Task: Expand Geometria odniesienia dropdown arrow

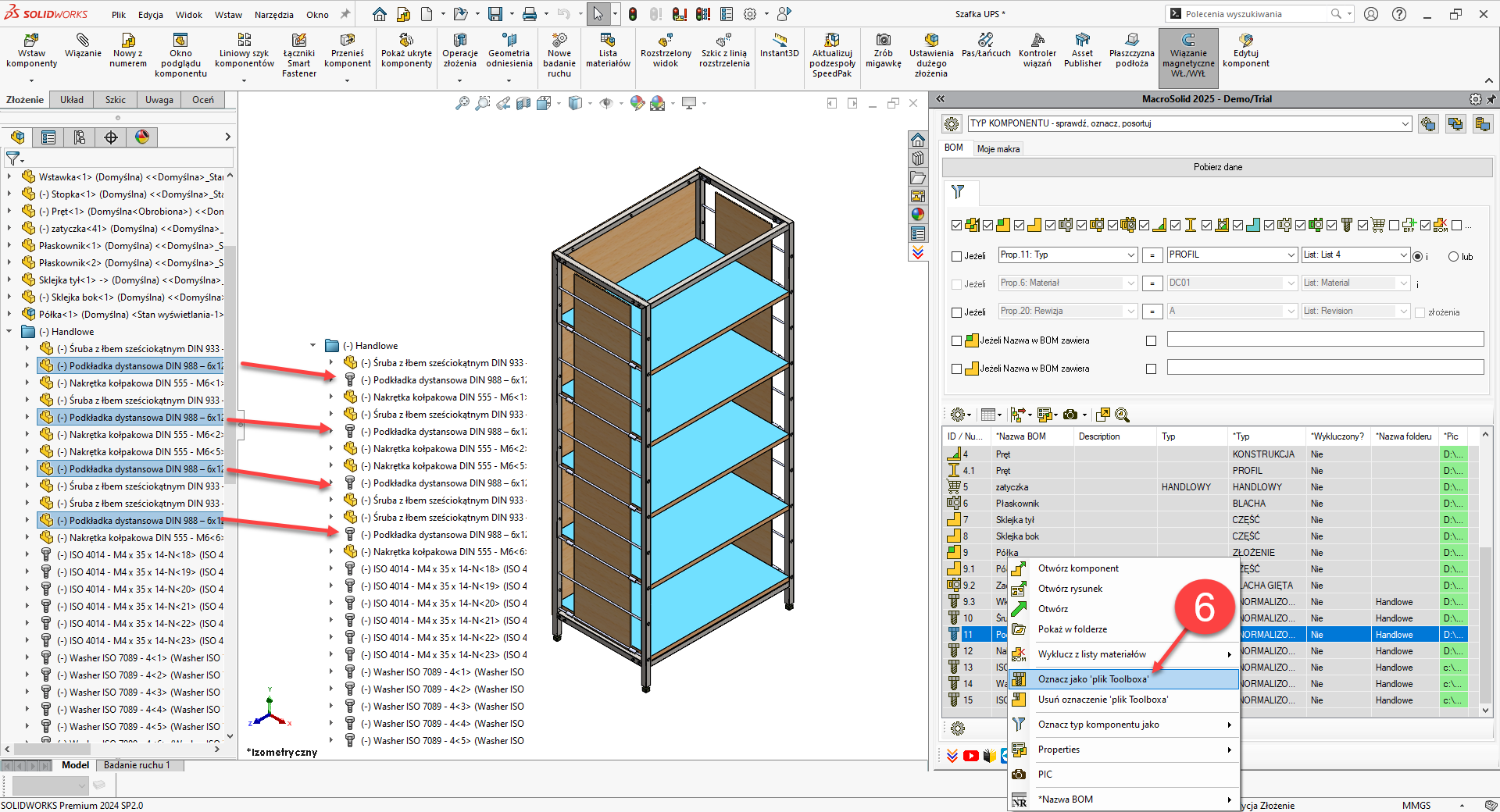Action: (509, 80)
